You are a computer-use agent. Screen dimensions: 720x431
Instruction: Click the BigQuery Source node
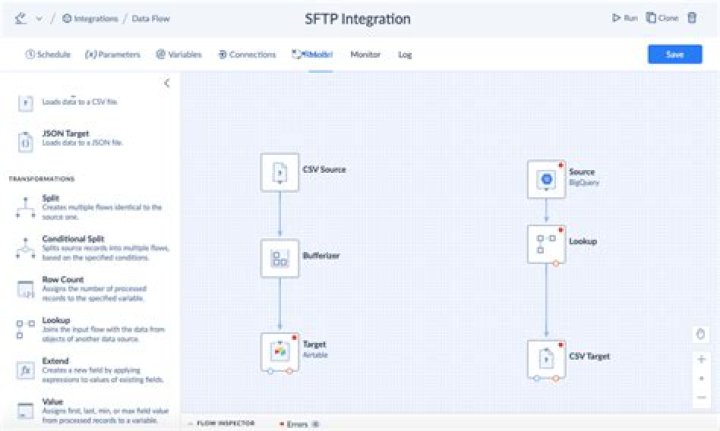[546, 179]
